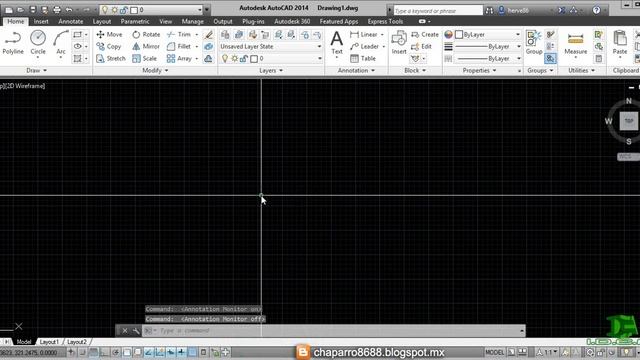Toggle Dynamic Input in status bar
Image resolution: width=640 pixels, height=360 pixels.
[171, 352]
